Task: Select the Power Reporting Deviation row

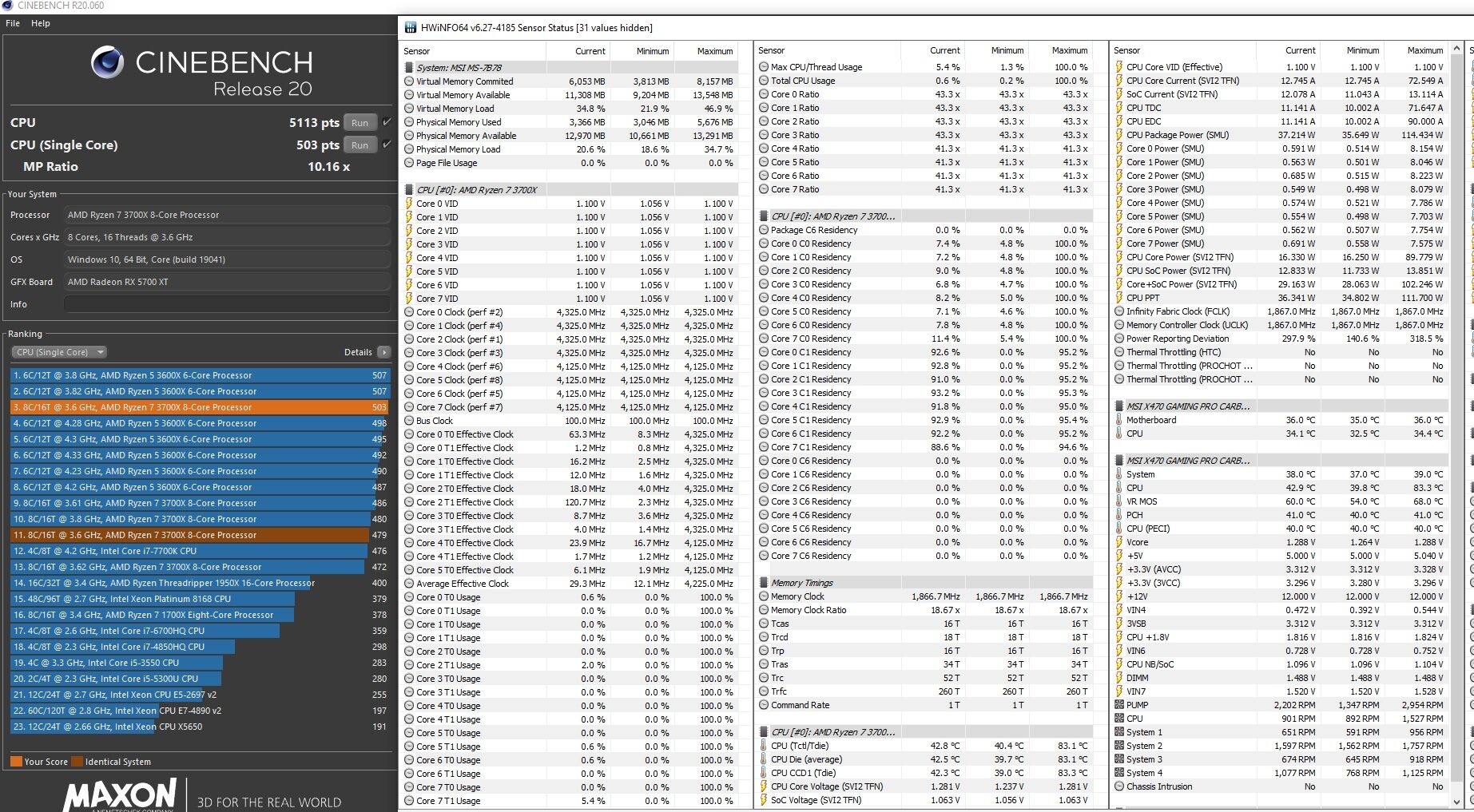Action: [x=1279, y=339]
